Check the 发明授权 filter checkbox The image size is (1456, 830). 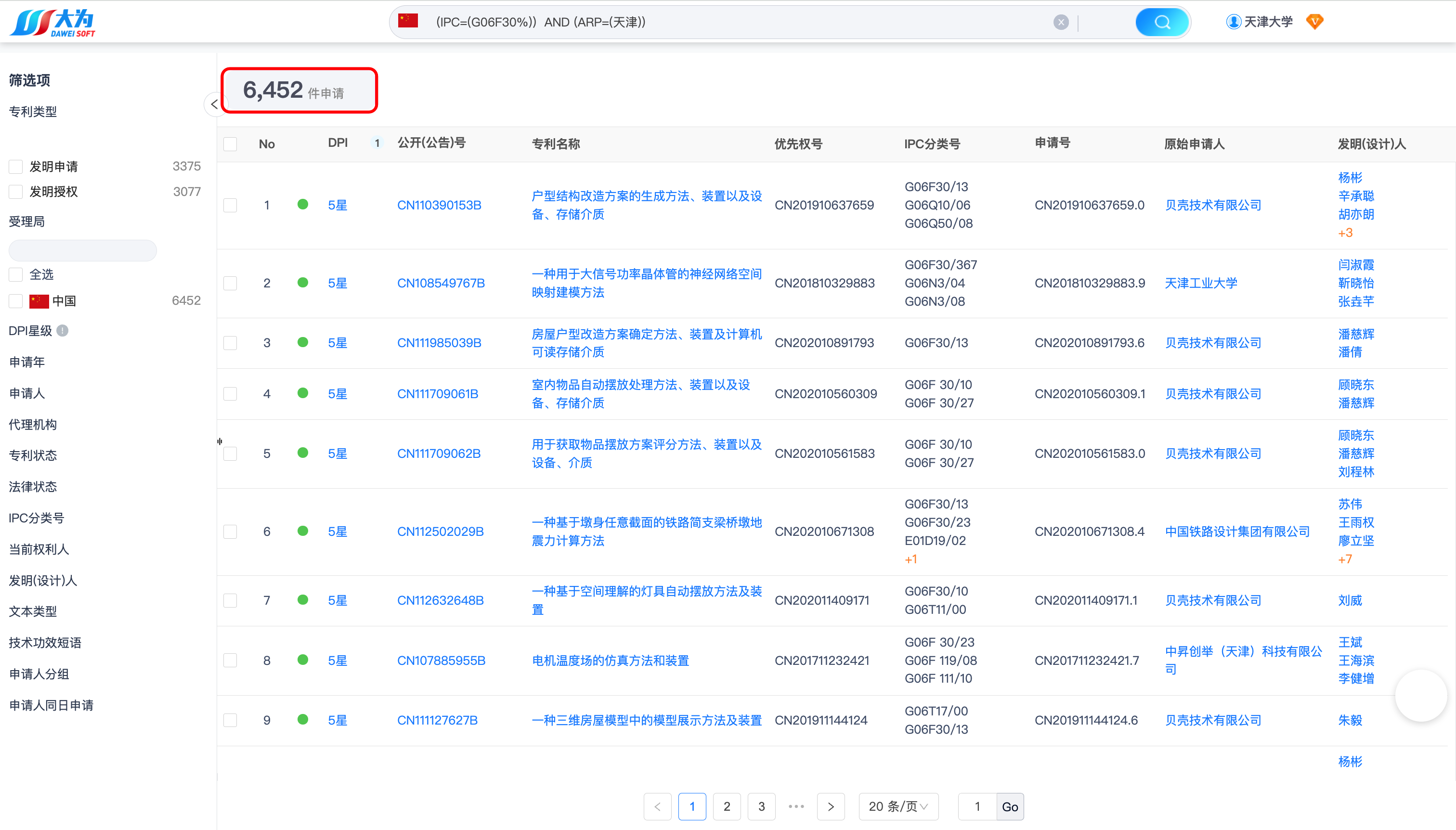click(16, 192)
